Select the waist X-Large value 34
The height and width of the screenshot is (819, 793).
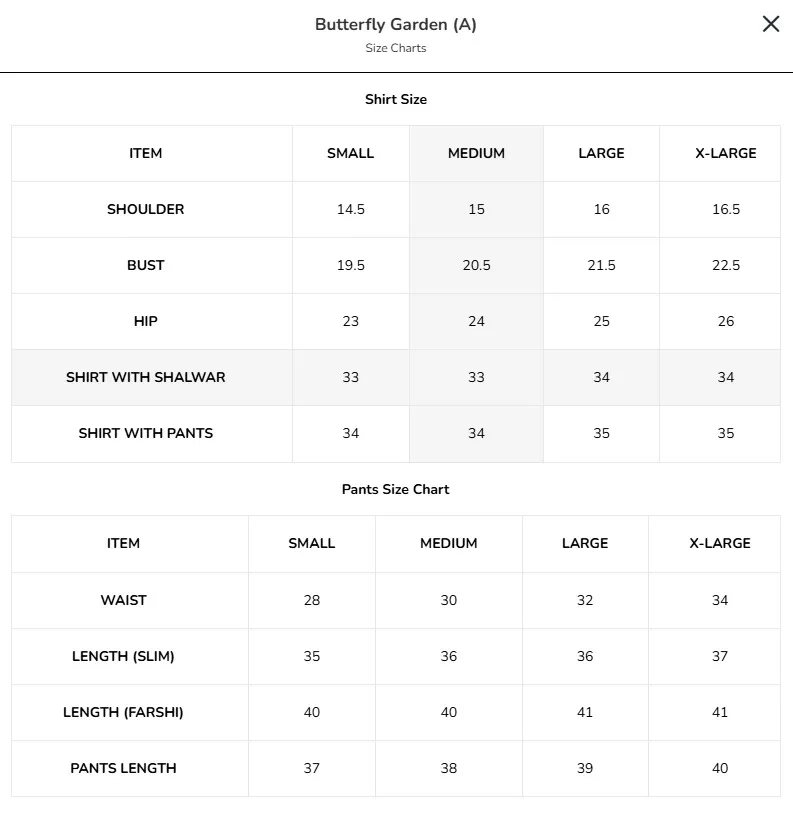(720, 600)
